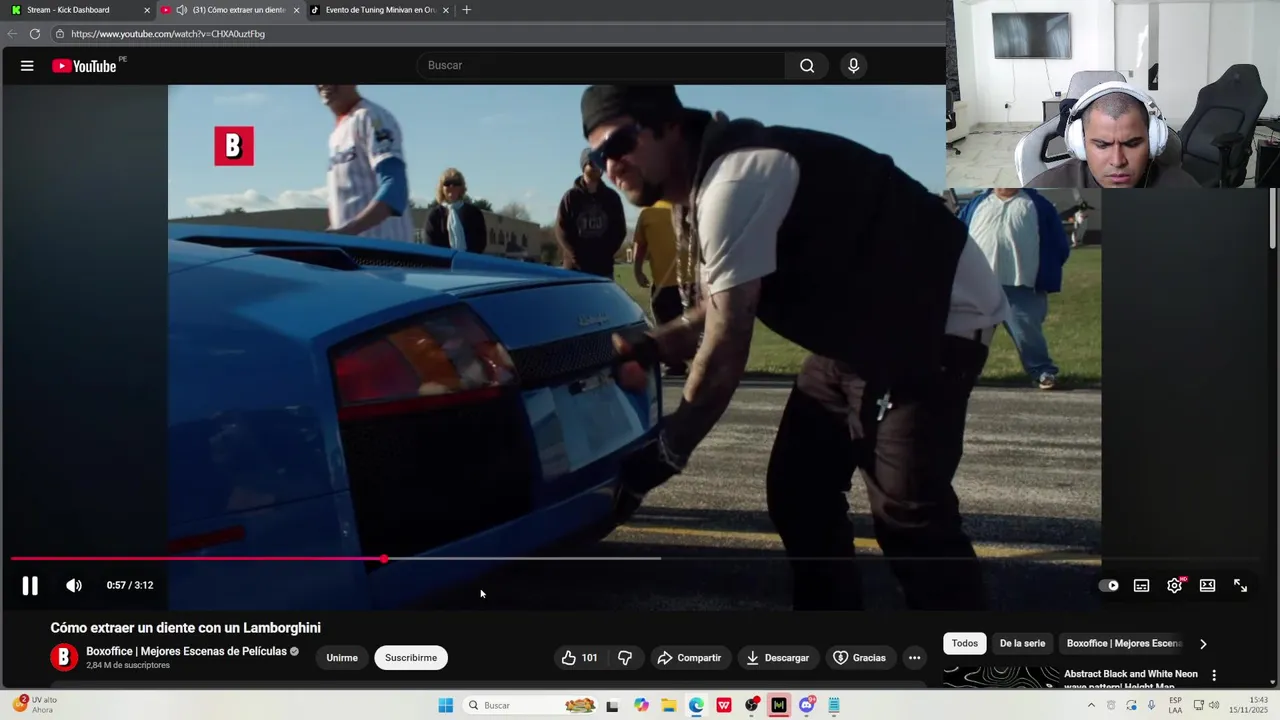Subscribe using the Suscribirme button
The width and height of the screenshot is (1280, 720).
411,658
